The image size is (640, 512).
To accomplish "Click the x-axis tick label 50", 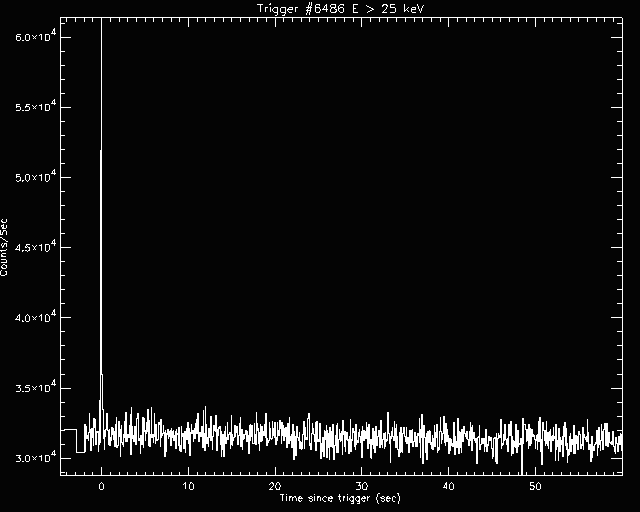I will click(x=535, y=486).
